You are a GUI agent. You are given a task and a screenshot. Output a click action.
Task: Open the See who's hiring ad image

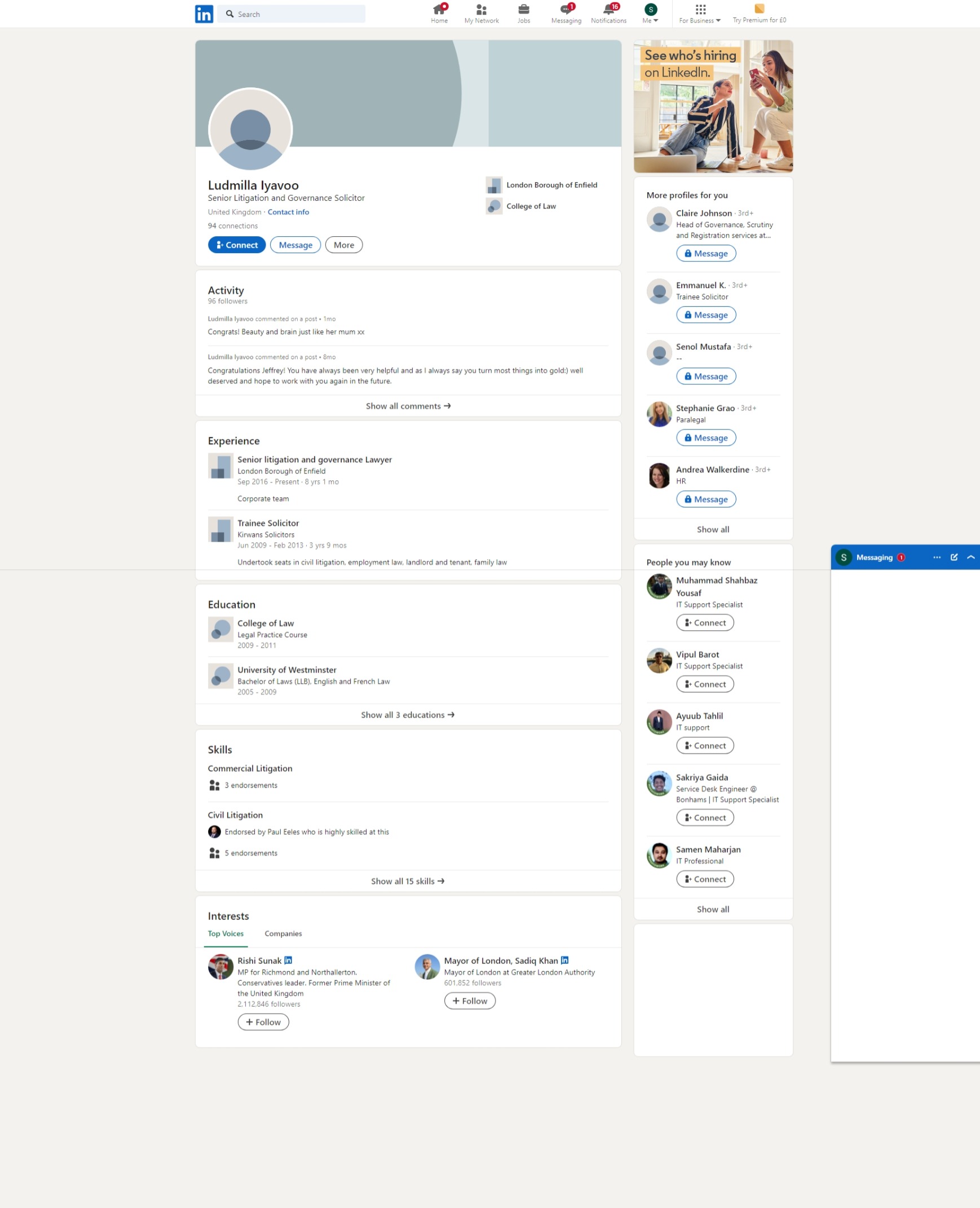tap(713, 106)
